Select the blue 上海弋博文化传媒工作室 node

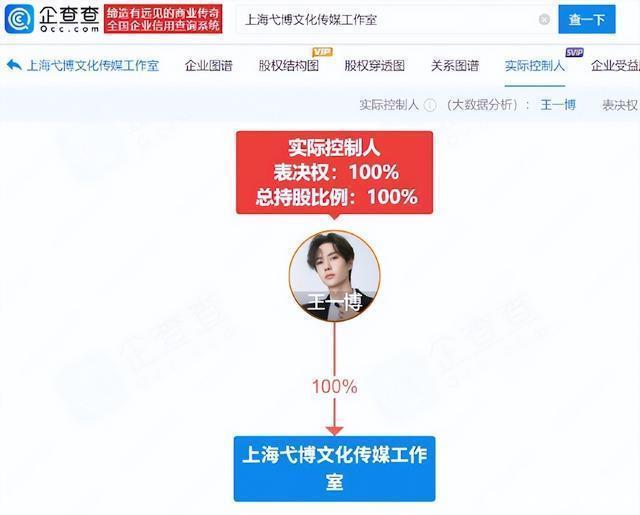point(334,468)
